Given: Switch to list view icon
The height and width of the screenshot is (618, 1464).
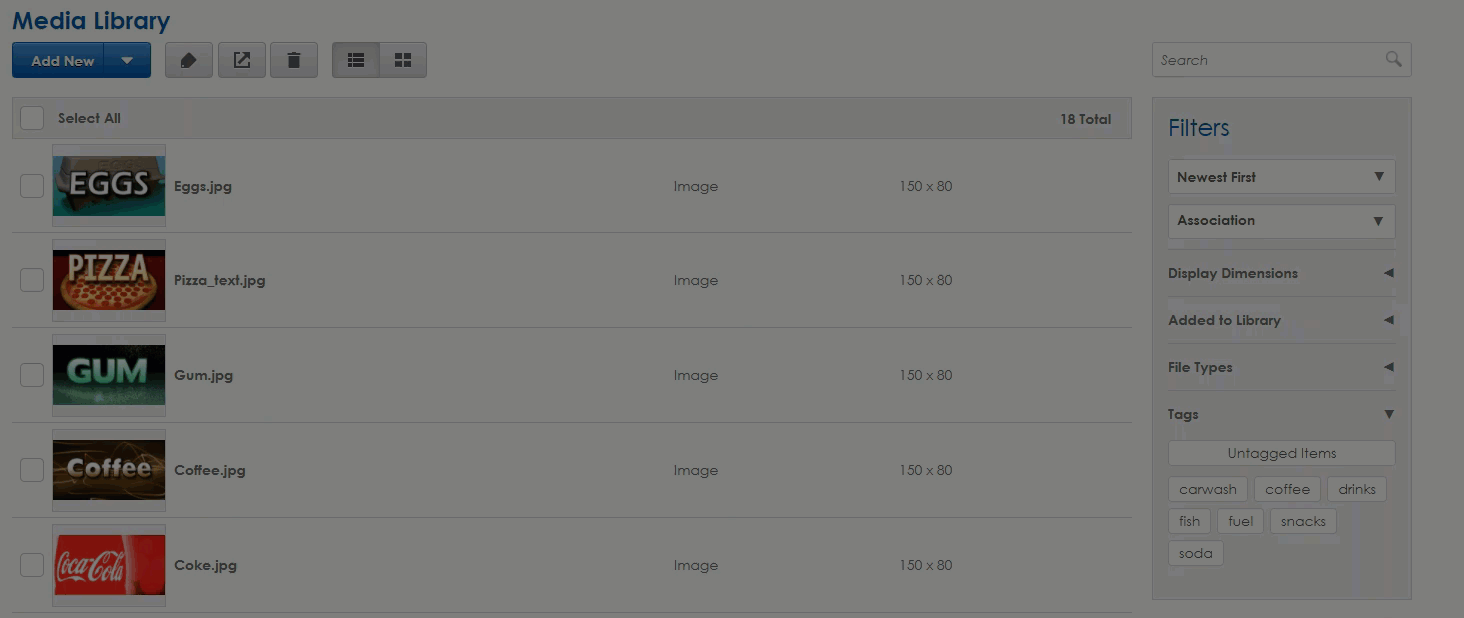Looking at the screenshot, I should tap(356, 60).
